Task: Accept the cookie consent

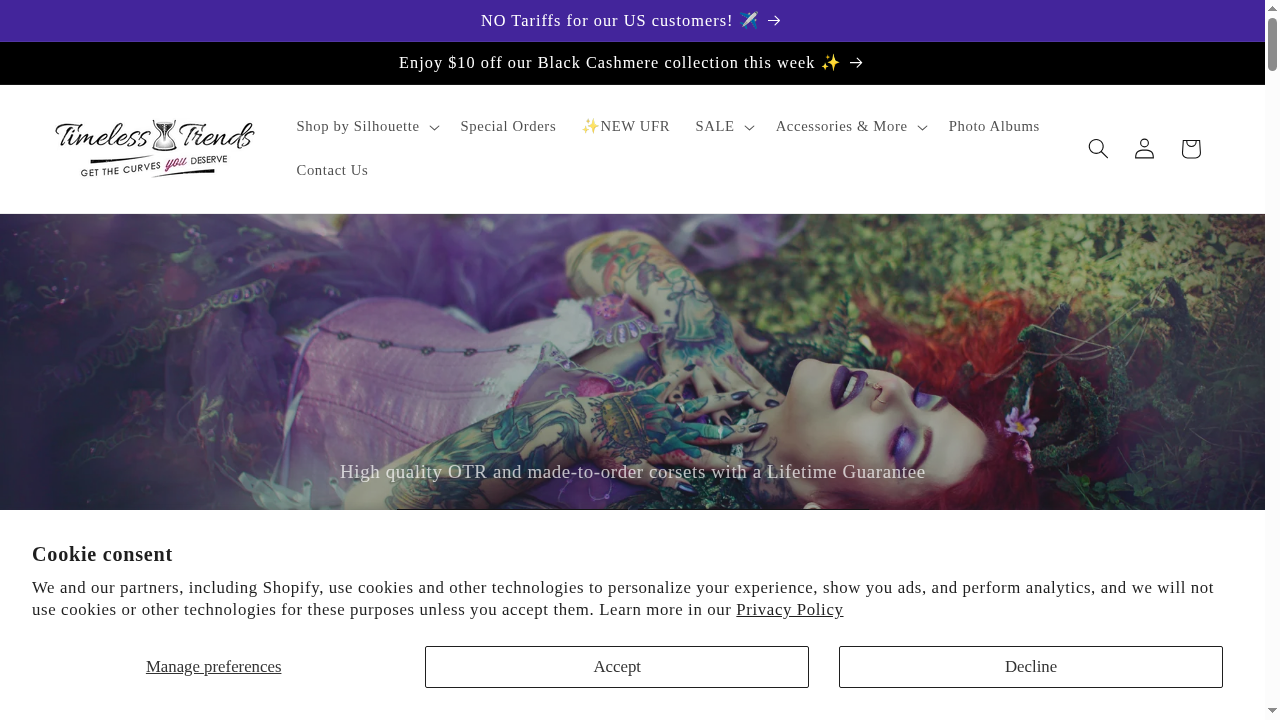Action: click(617, 666)
